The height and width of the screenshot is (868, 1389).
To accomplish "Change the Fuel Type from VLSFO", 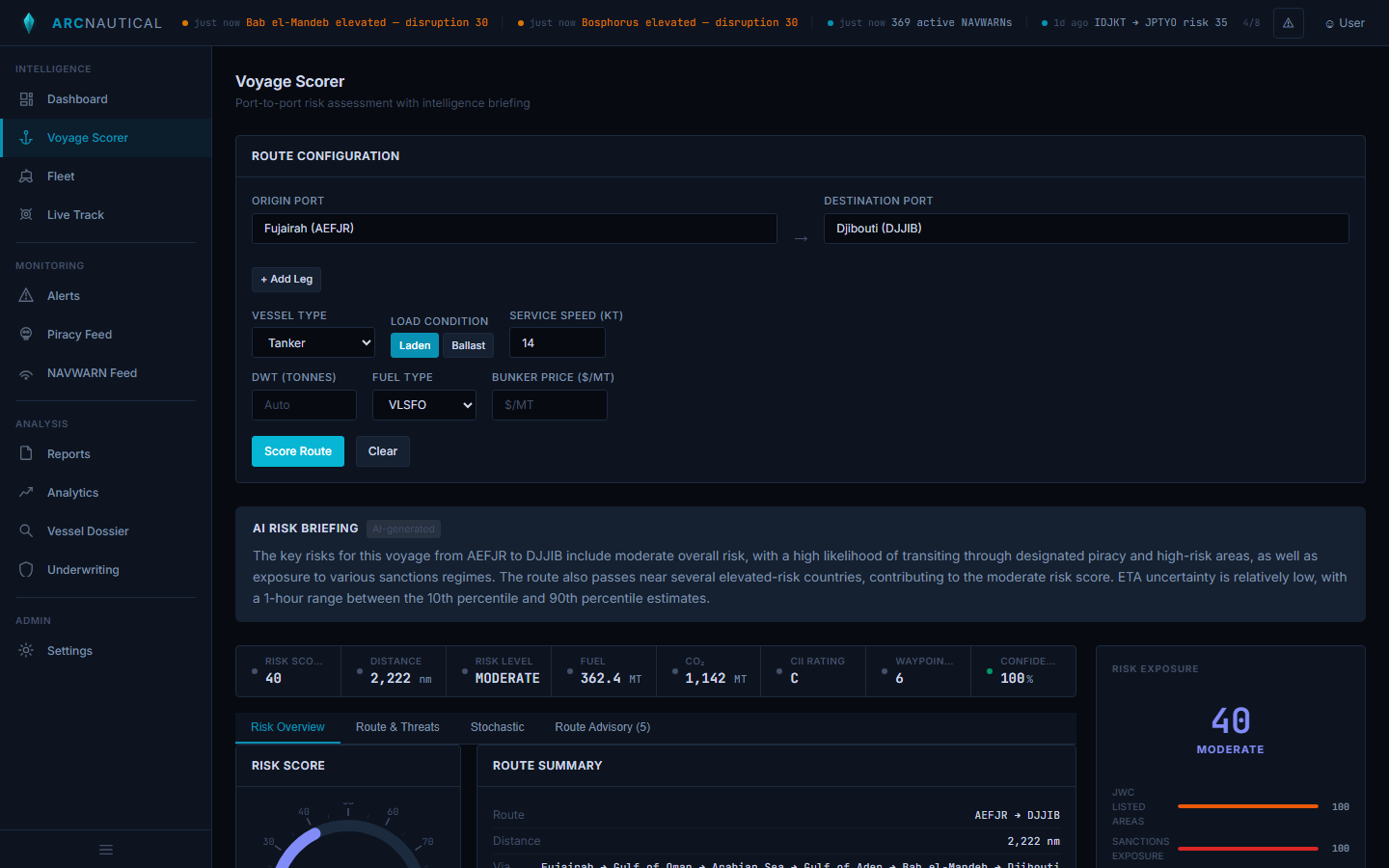I will click(423, 405).
